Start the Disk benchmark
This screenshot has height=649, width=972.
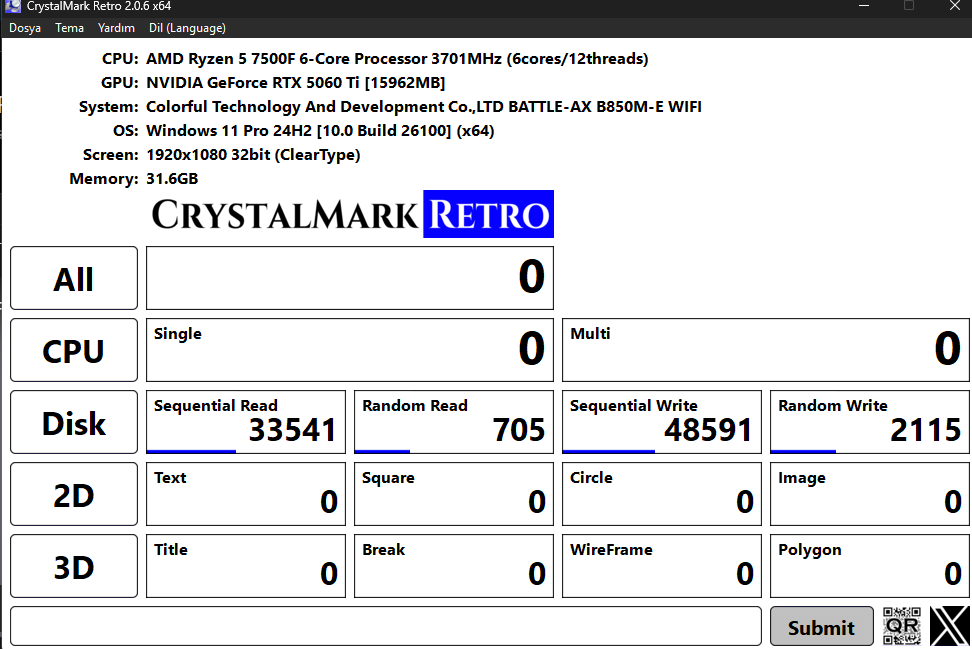[x=74, y=422]
